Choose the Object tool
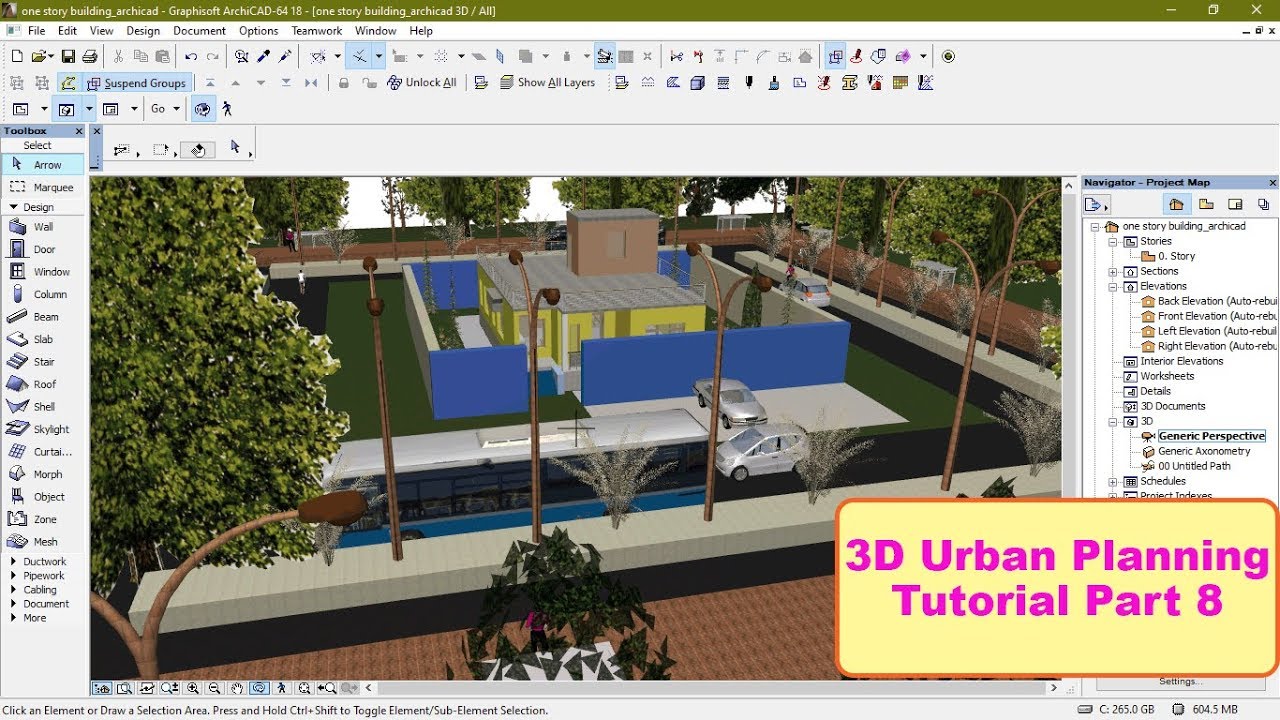Viewport: 1280px width, 720px height. coord(44,497)
